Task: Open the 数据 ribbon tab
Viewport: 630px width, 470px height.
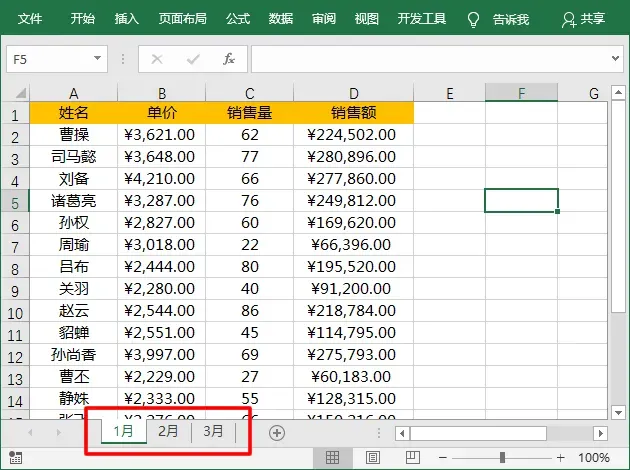Action: point(281,19)
